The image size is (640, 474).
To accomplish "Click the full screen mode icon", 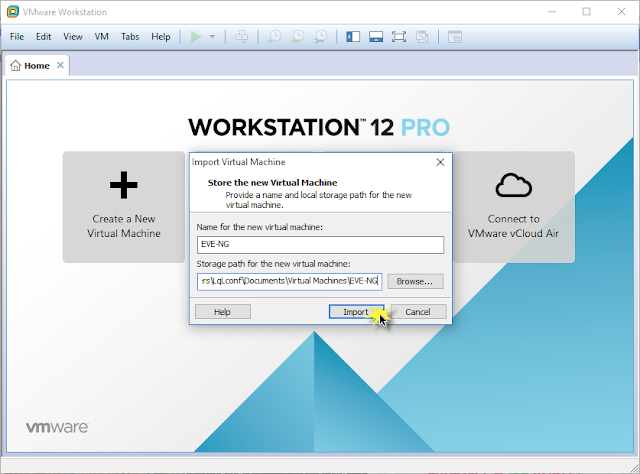I will [399, 37].
